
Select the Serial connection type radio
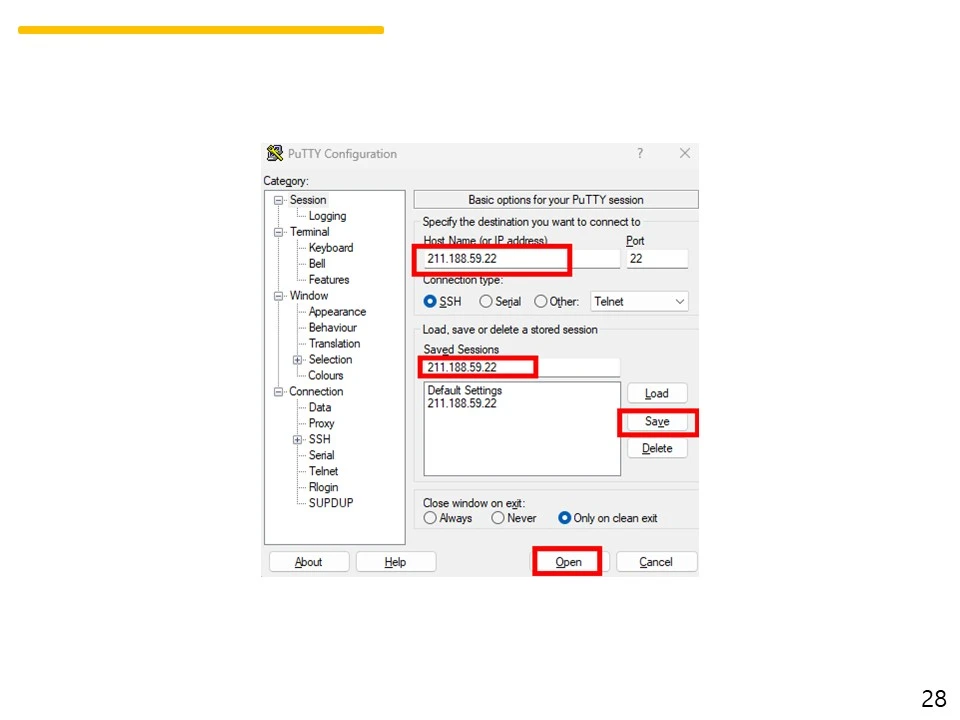(x=486, y=301)
